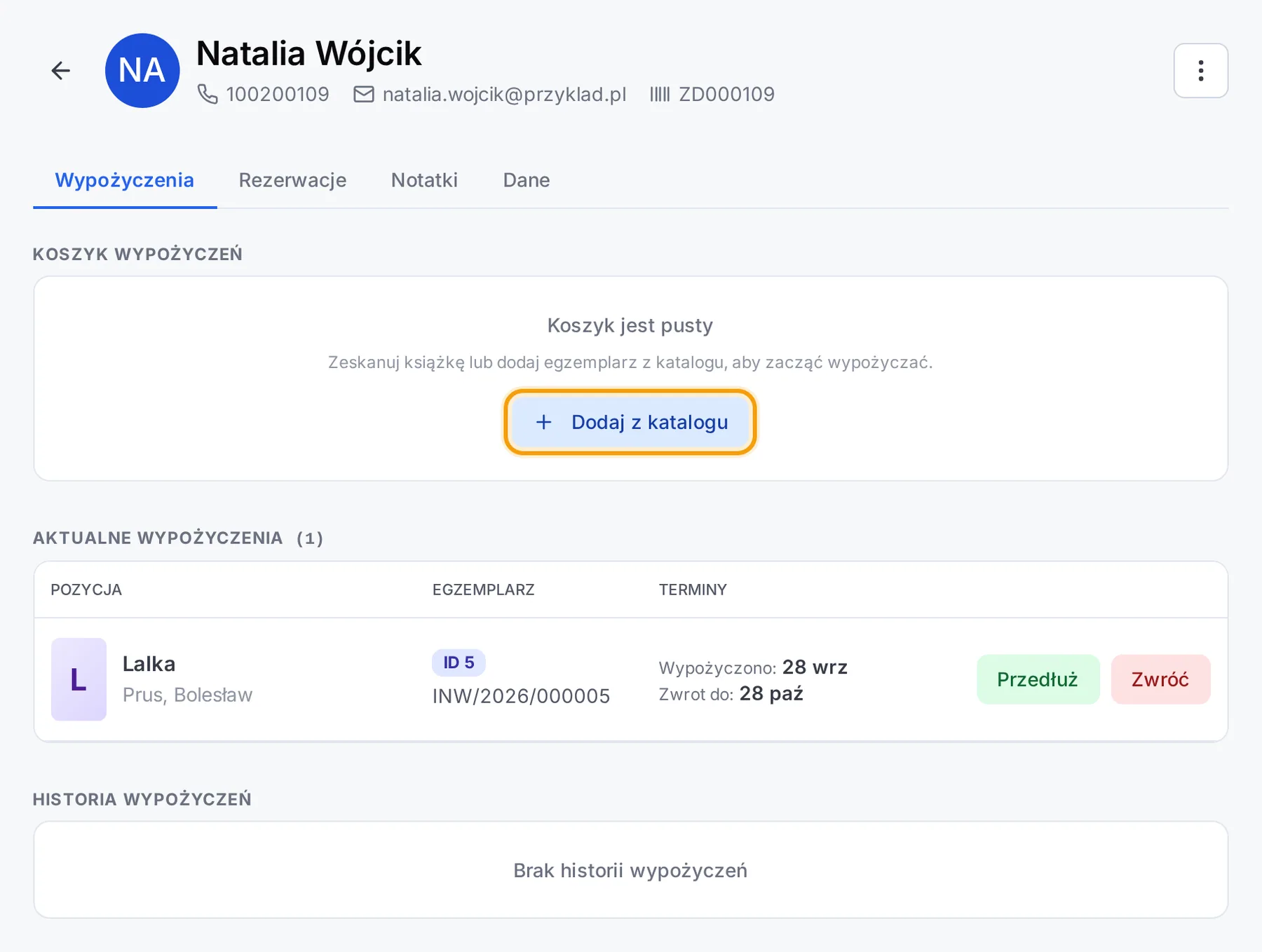Click the inventory number INW/2026/000005
Image resolution: width=1262 pixels, height=952 pixels.
click(521, 696)
